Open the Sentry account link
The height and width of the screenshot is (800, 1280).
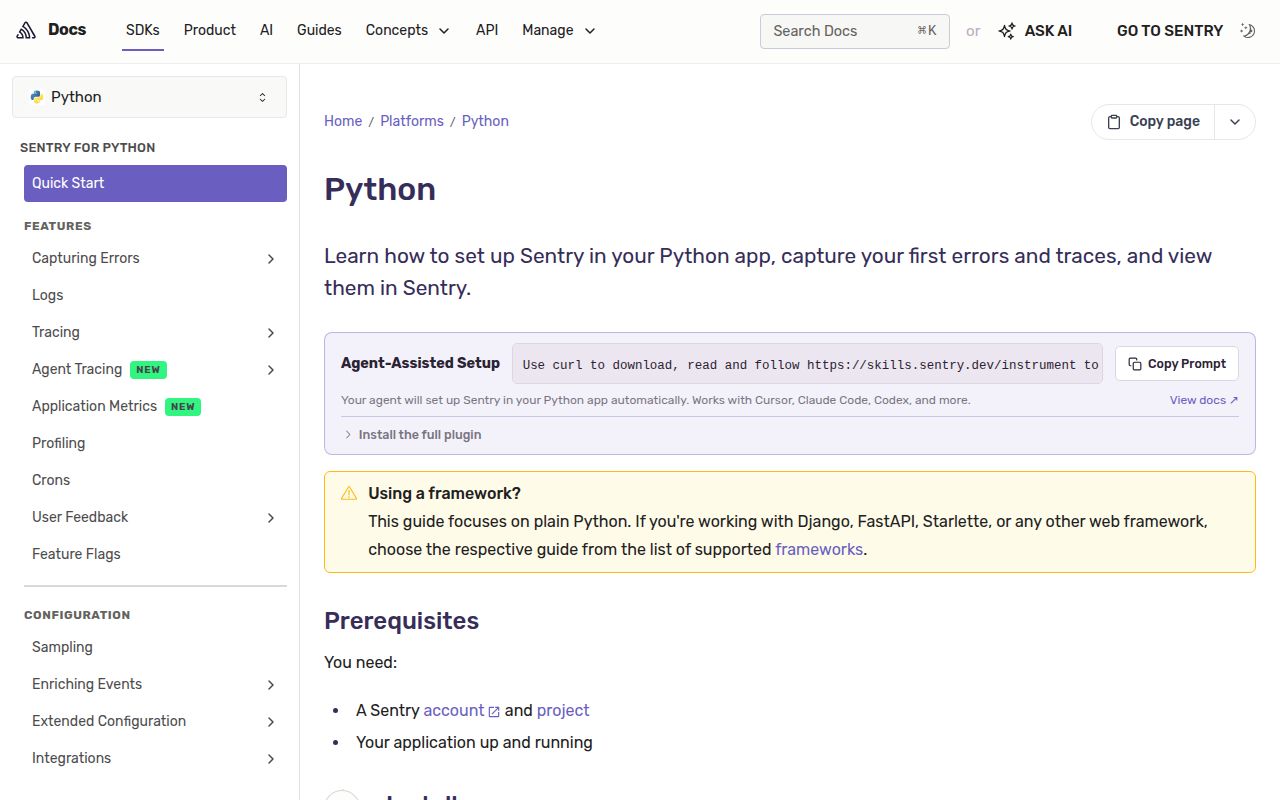tap(454, 710)
